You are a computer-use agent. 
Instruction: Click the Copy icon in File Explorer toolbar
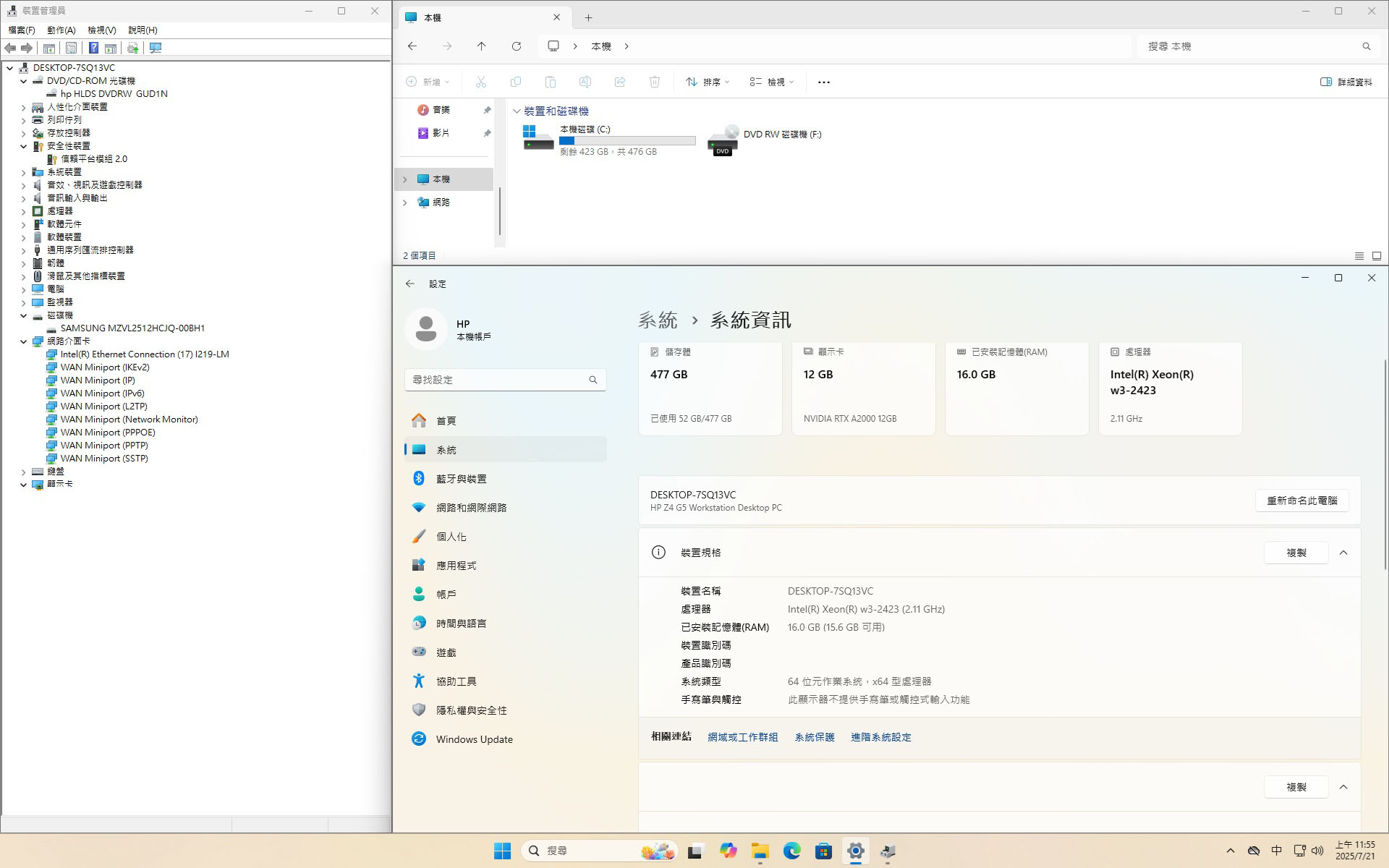coord(516,82)
